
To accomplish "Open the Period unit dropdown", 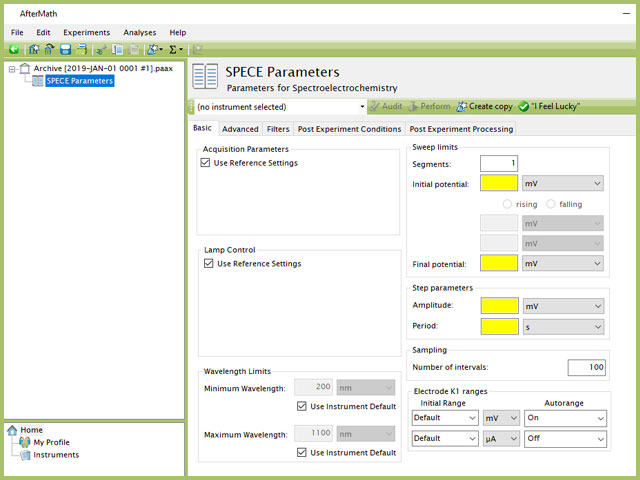I will (563, 327).
